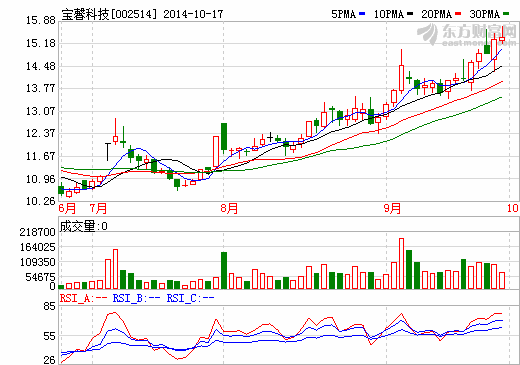
Task: Click the blue 5PMA legend swatch
Action: (362, 14)
